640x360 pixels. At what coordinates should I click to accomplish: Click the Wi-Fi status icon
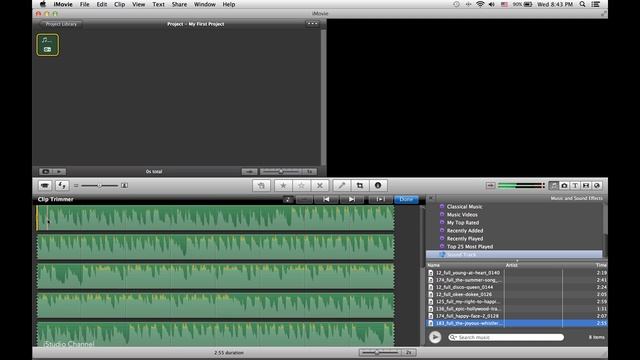tap(480, 4)
